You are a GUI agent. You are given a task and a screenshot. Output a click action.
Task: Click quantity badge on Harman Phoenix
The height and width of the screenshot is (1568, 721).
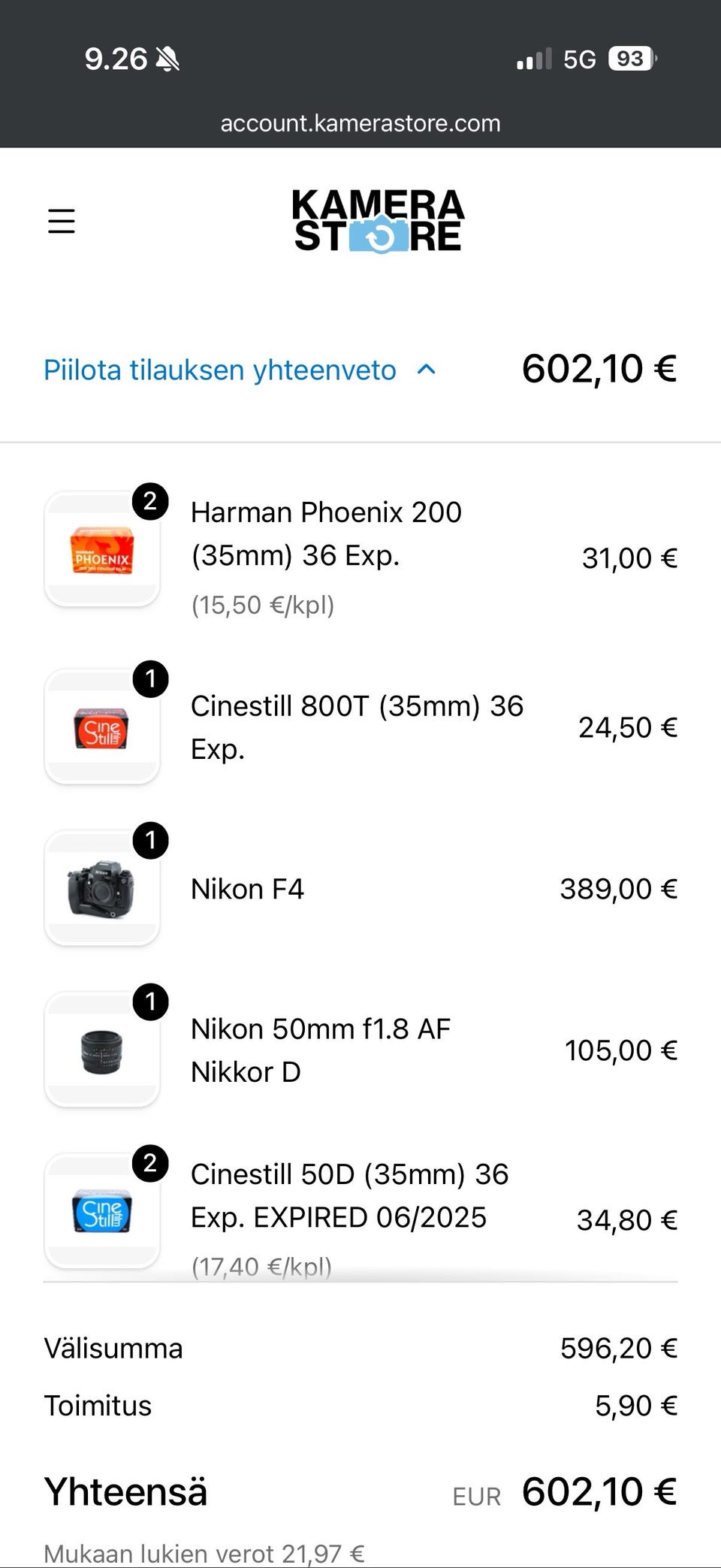[x=150, y=501]
